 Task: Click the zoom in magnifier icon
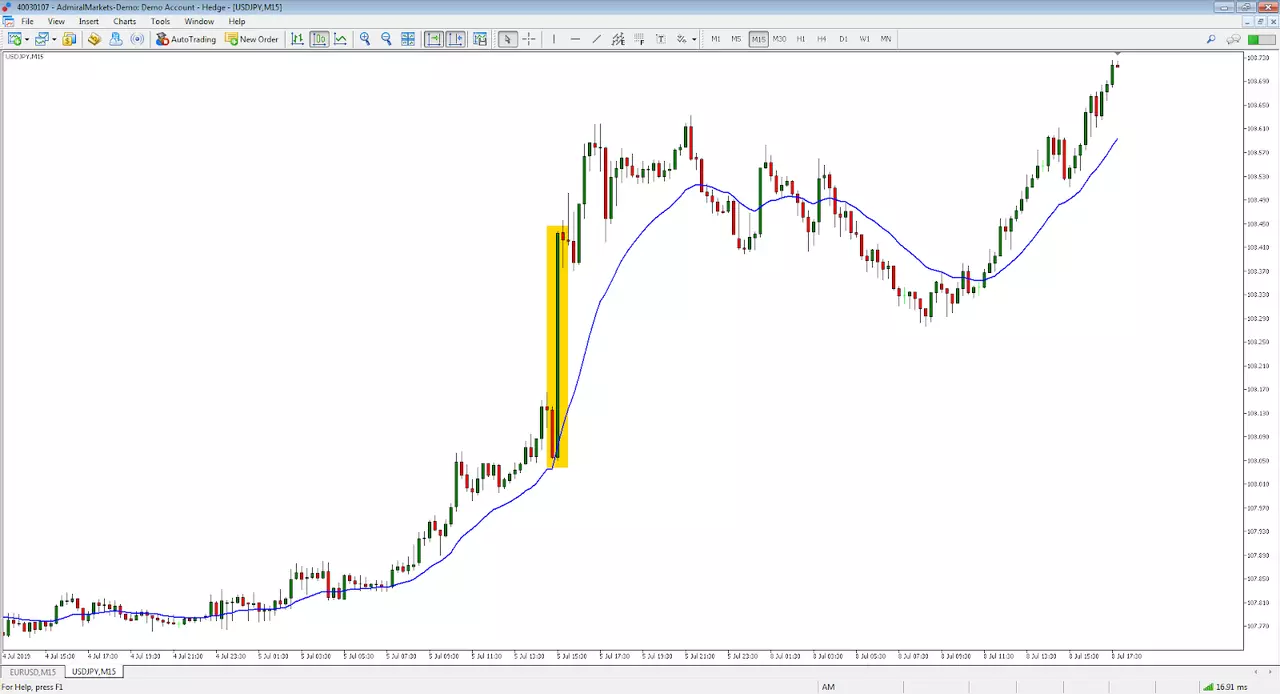click(x=365, y=39)
